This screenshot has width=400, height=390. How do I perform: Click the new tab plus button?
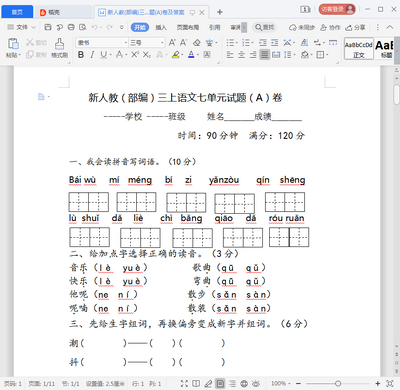coord(219,12)
